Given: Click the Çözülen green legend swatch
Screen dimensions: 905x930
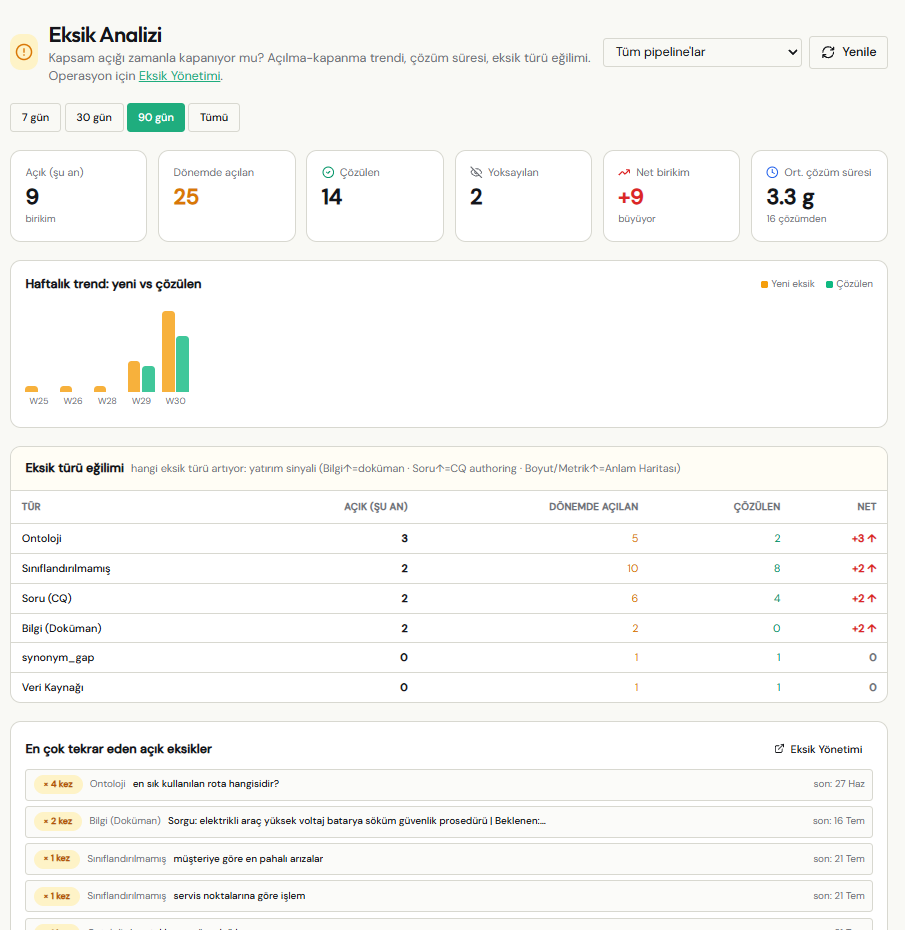Looking at the screenshot, I should click(x=830, y=284).
